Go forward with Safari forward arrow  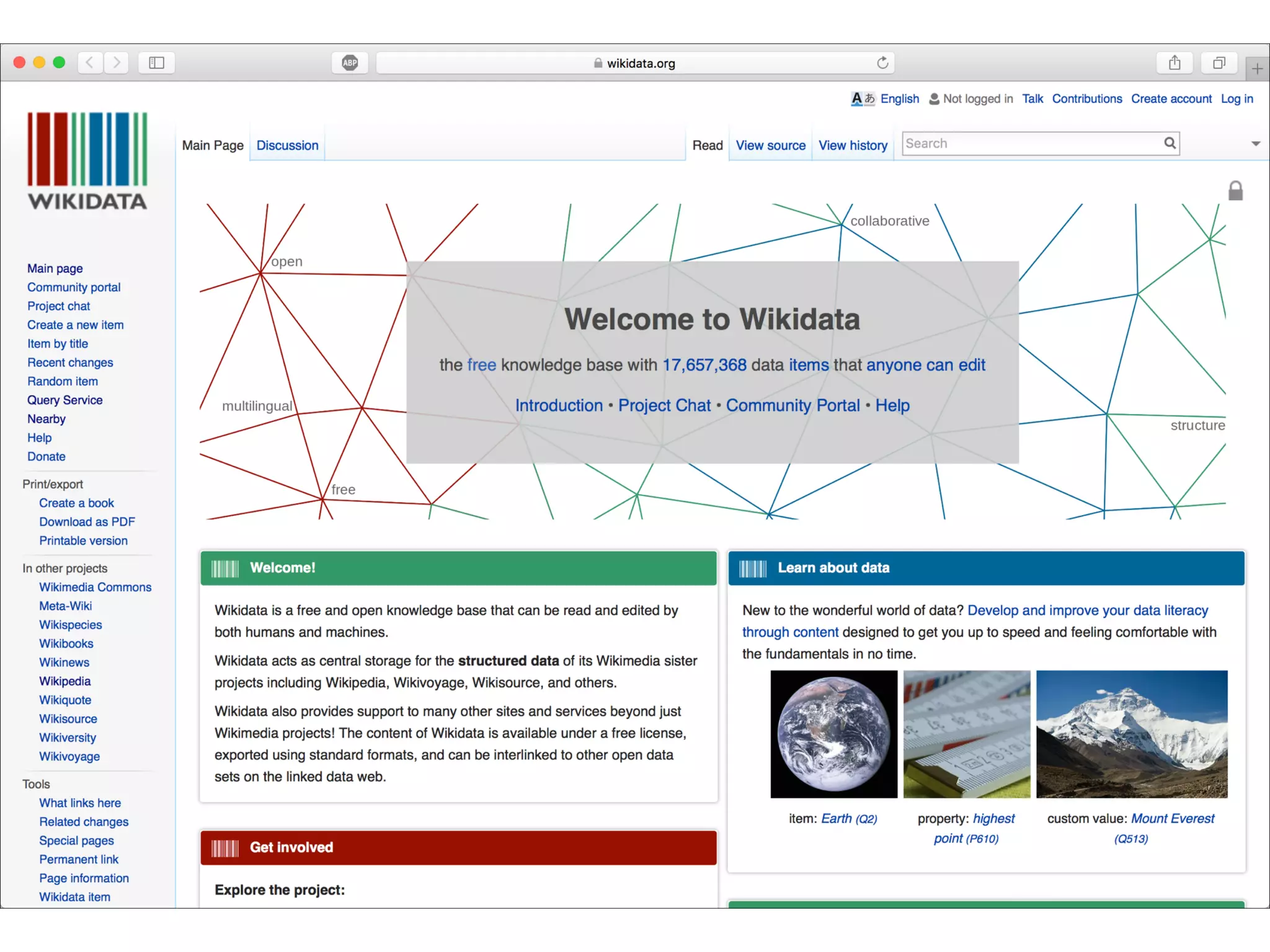coord(116,63)
